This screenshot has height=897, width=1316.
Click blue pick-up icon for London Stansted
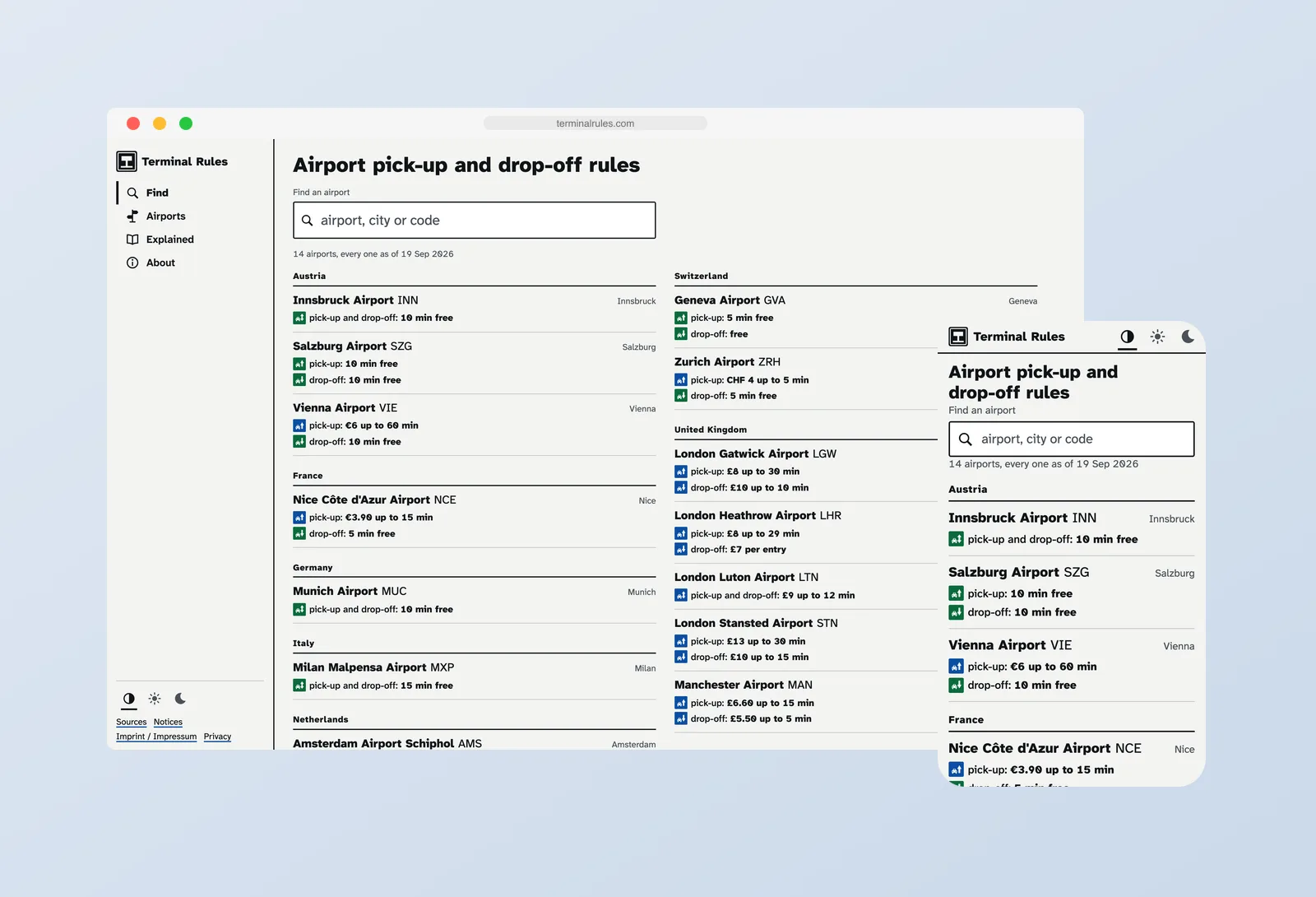click(681, 641)
